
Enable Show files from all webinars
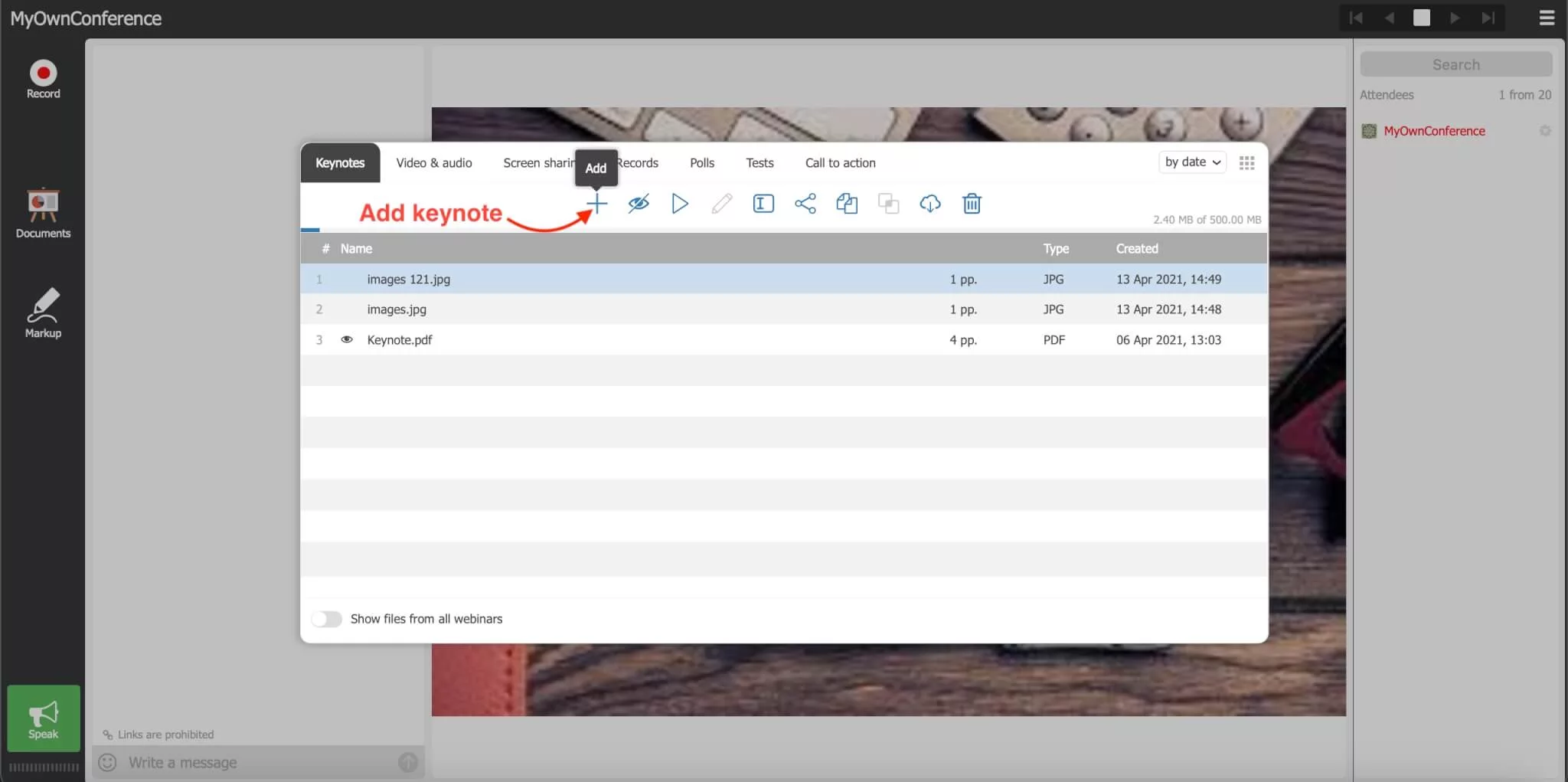pyautogui.click(x=327, y=618)
